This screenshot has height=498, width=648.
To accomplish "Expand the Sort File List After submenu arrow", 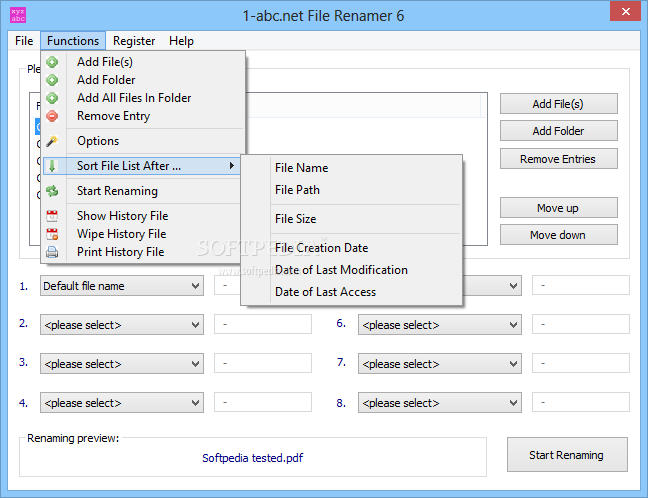I will click(232, 166).
